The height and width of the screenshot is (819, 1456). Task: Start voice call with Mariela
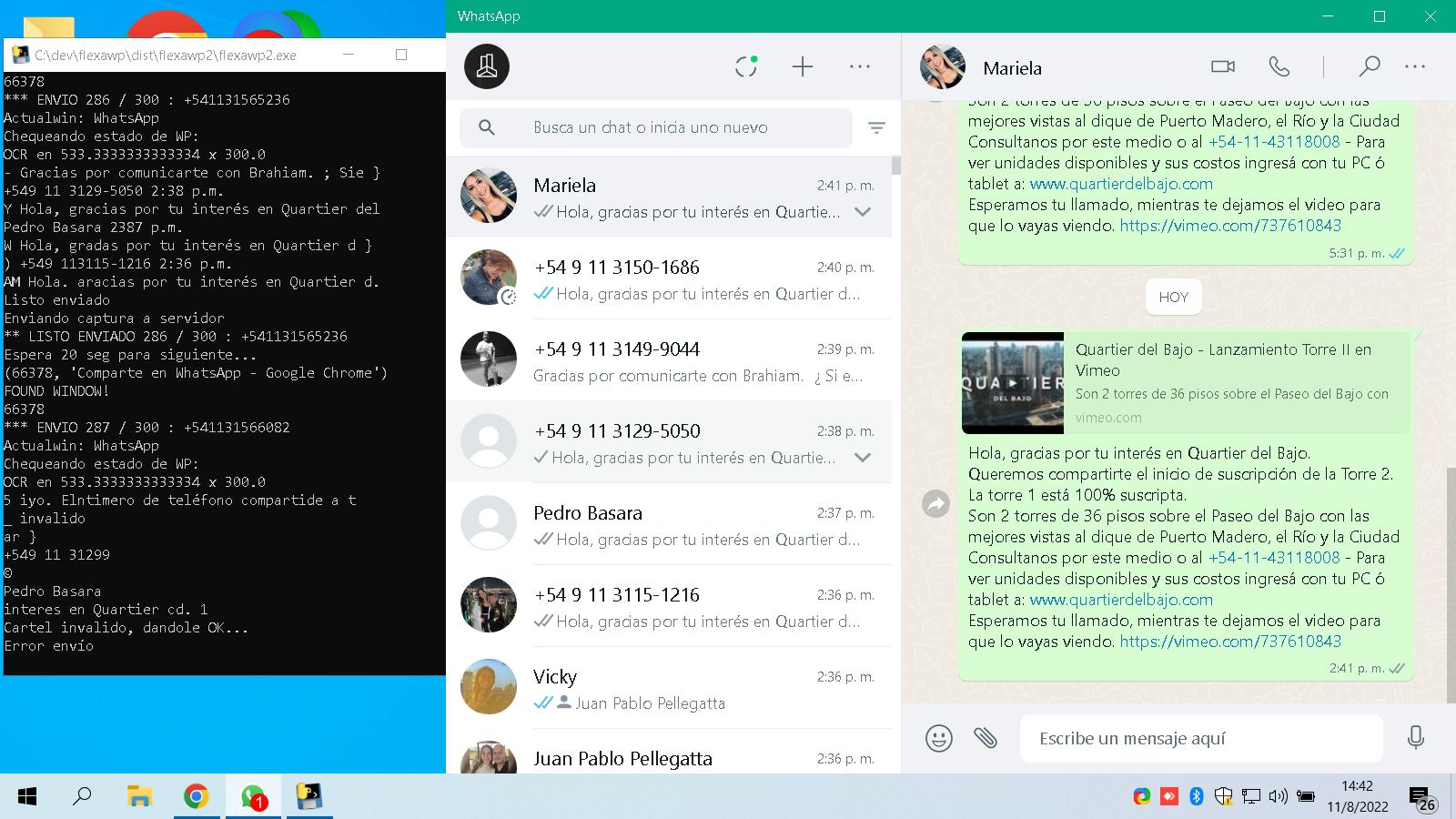pos(1279,66)
